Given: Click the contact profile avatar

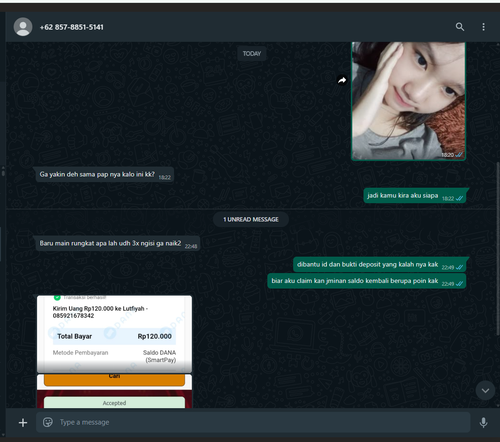Looking at the screenshot, I should (23, 27).
